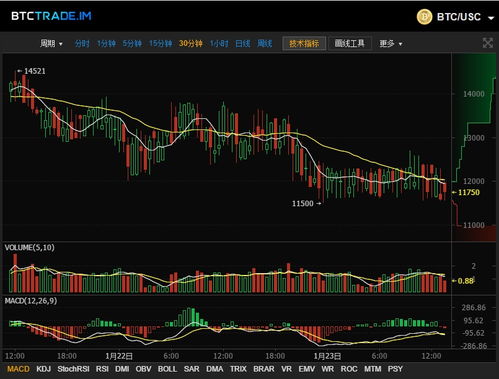The height and width of the screenshot is (379, 499).
Task: Click the Bitcoin coin icon
Action: pyautogui.click(x=424, y=17)
